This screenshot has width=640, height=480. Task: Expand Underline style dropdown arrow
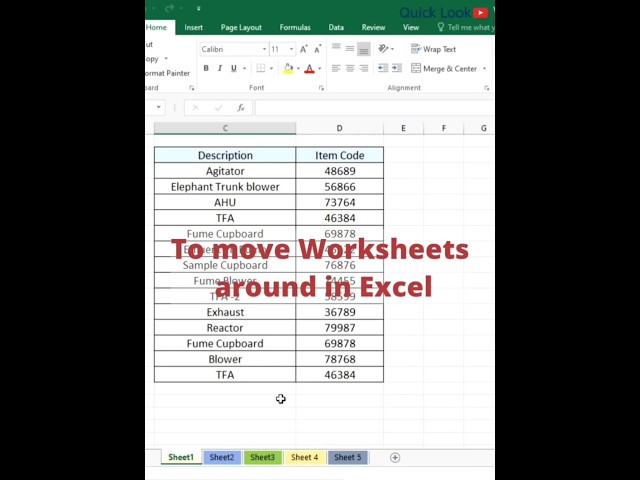244,68
